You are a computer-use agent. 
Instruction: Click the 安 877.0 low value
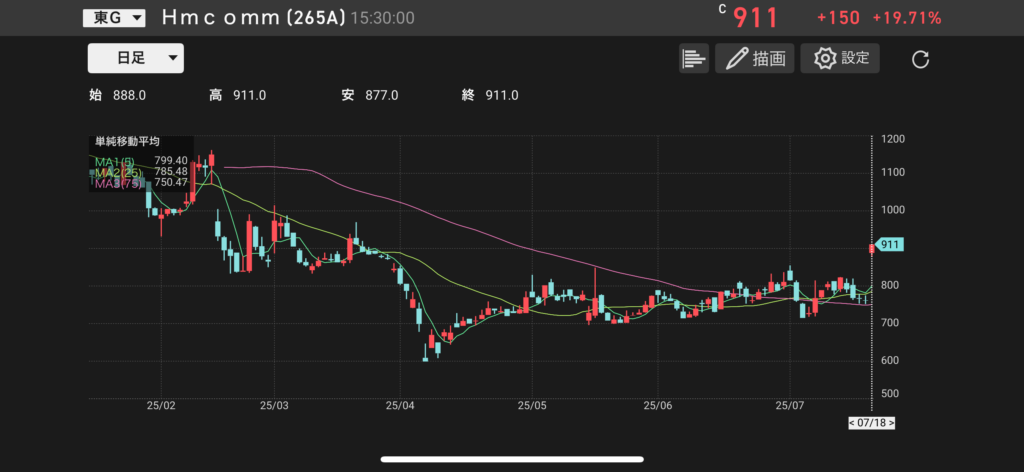click(370, 95)
